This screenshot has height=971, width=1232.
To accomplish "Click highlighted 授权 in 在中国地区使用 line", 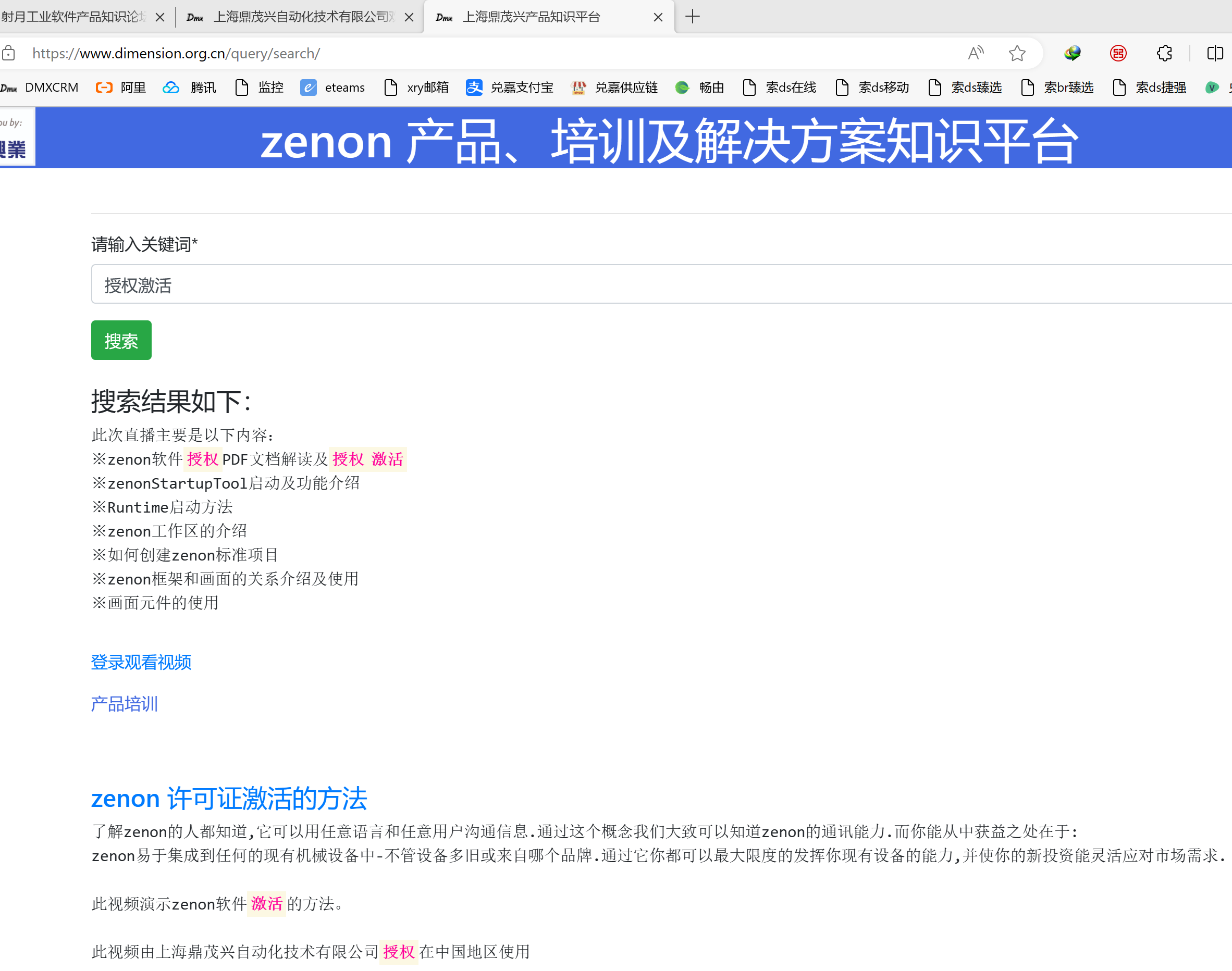I will (399, 951).
